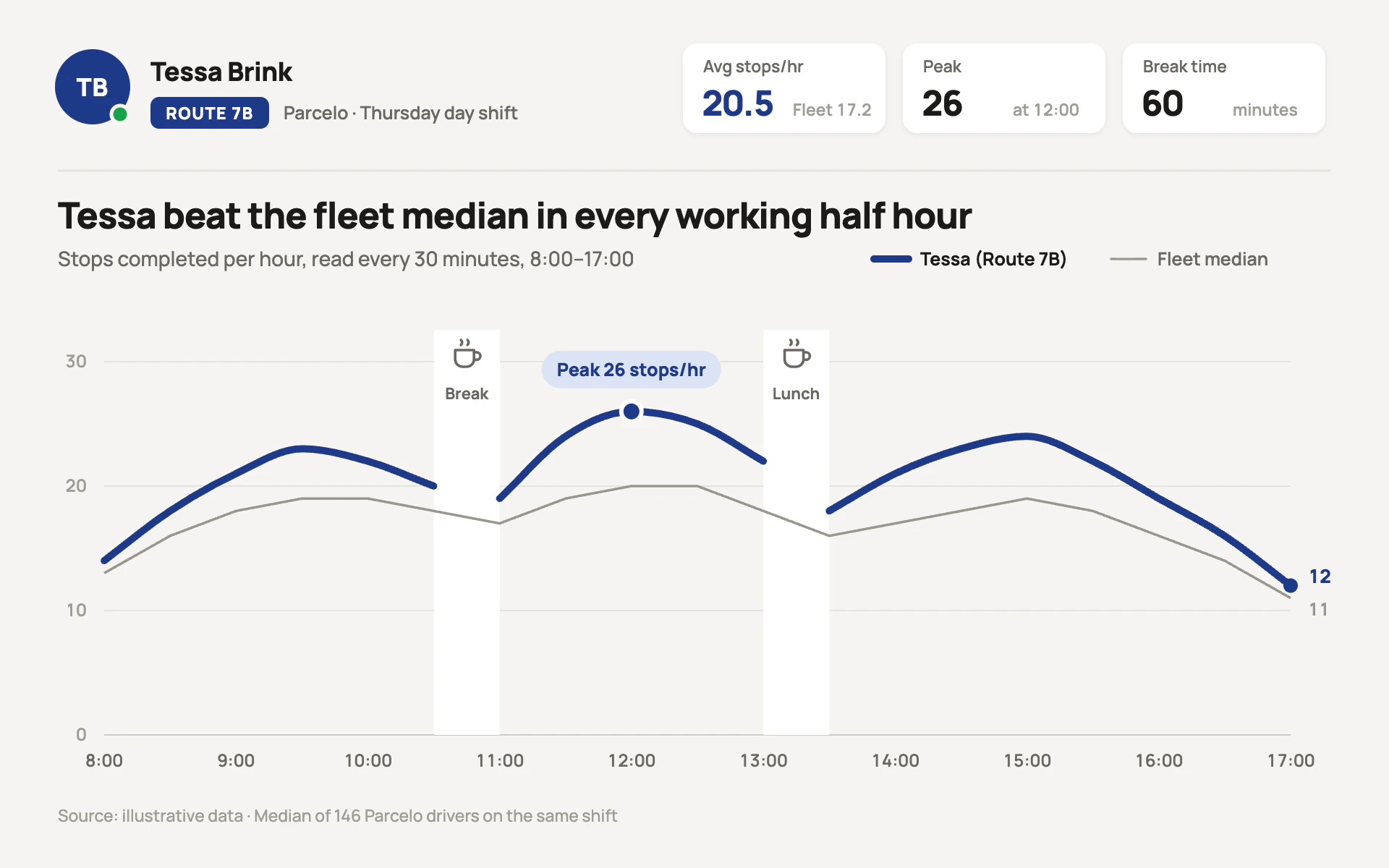Screen dimensions: 1389x868
Task: Click the chart headline about fleet median
Action: click(x=514, y=216)
